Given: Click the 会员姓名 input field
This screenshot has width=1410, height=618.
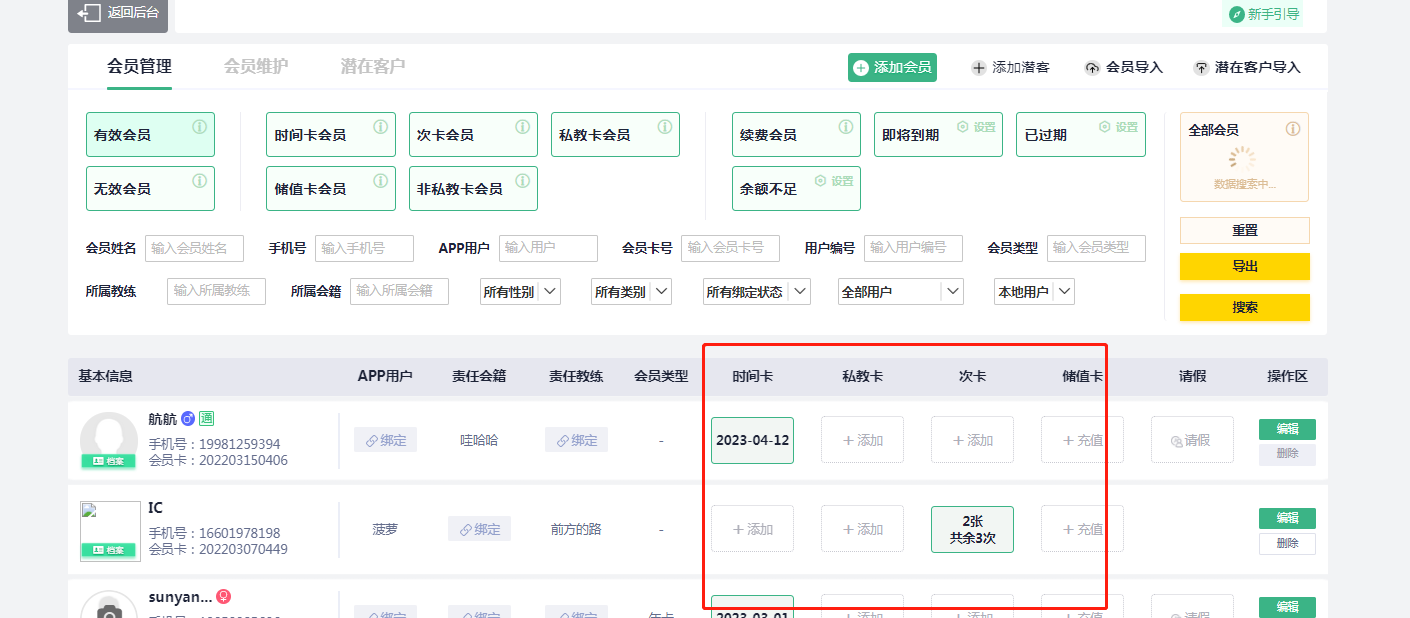Looking at the screenshot, I should point(194,248).
